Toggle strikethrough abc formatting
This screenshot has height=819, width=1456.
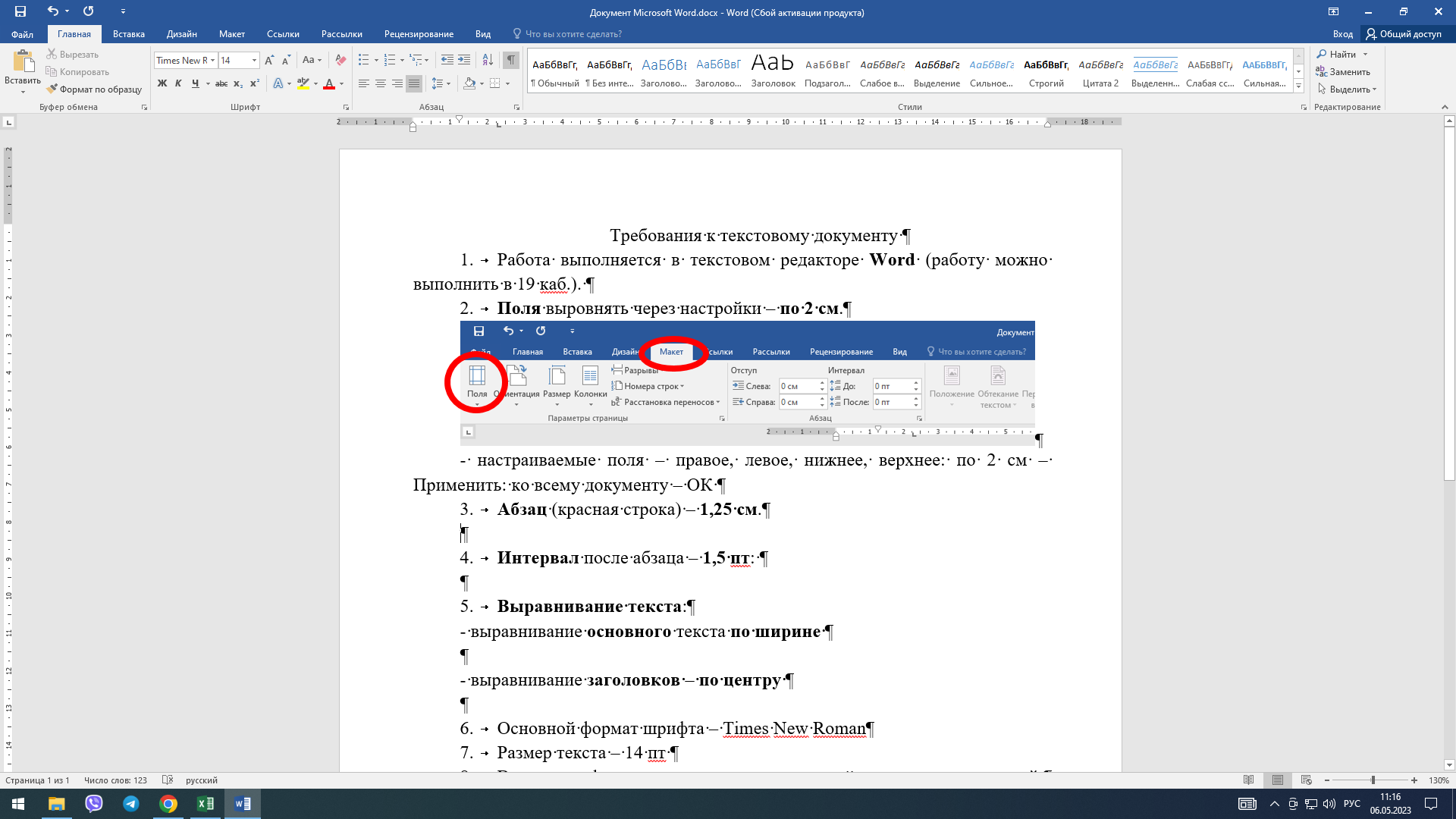coord(221,83)
